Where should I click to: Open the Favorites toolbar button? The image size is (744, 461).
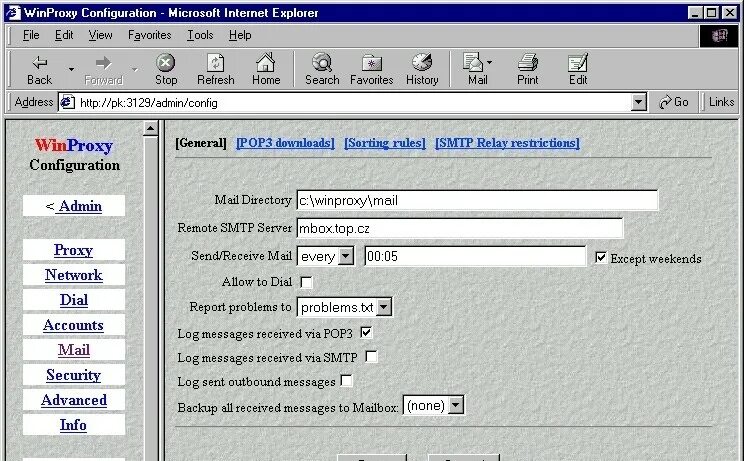(372, 69)
